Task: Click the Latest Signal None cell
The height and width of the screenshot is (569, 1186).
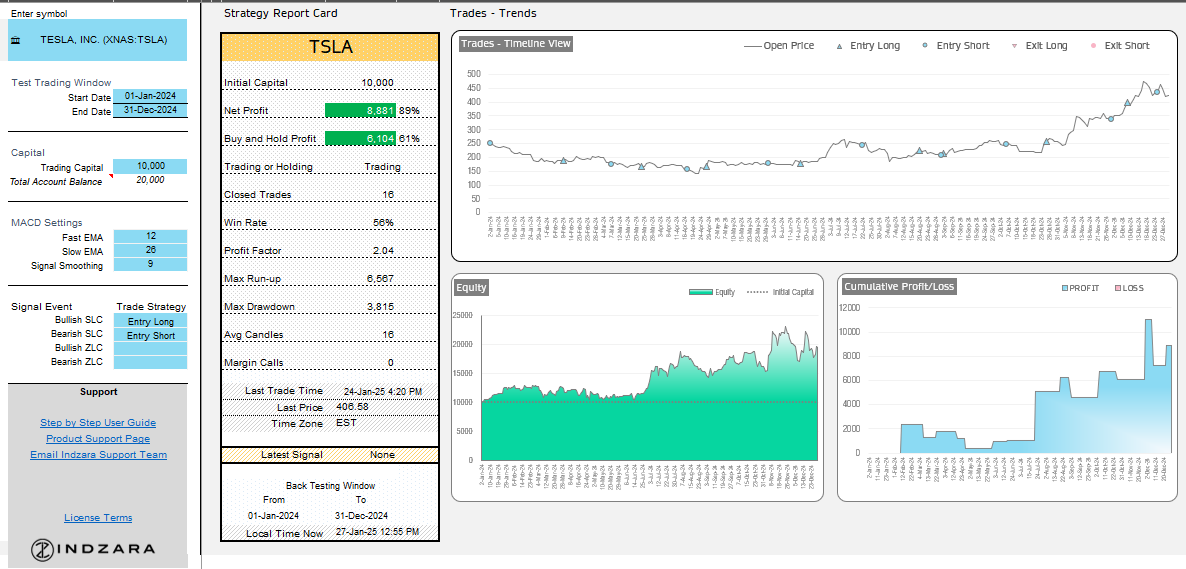Action: 382,455
